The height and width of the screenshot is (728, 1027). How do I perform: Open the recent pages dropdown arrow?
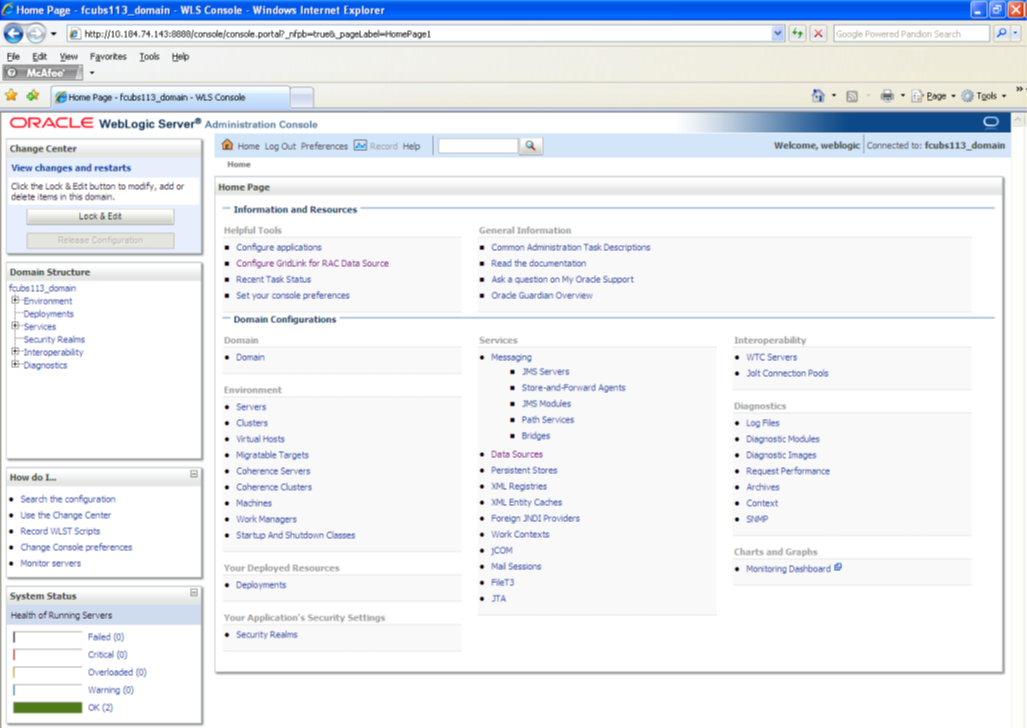54,33
